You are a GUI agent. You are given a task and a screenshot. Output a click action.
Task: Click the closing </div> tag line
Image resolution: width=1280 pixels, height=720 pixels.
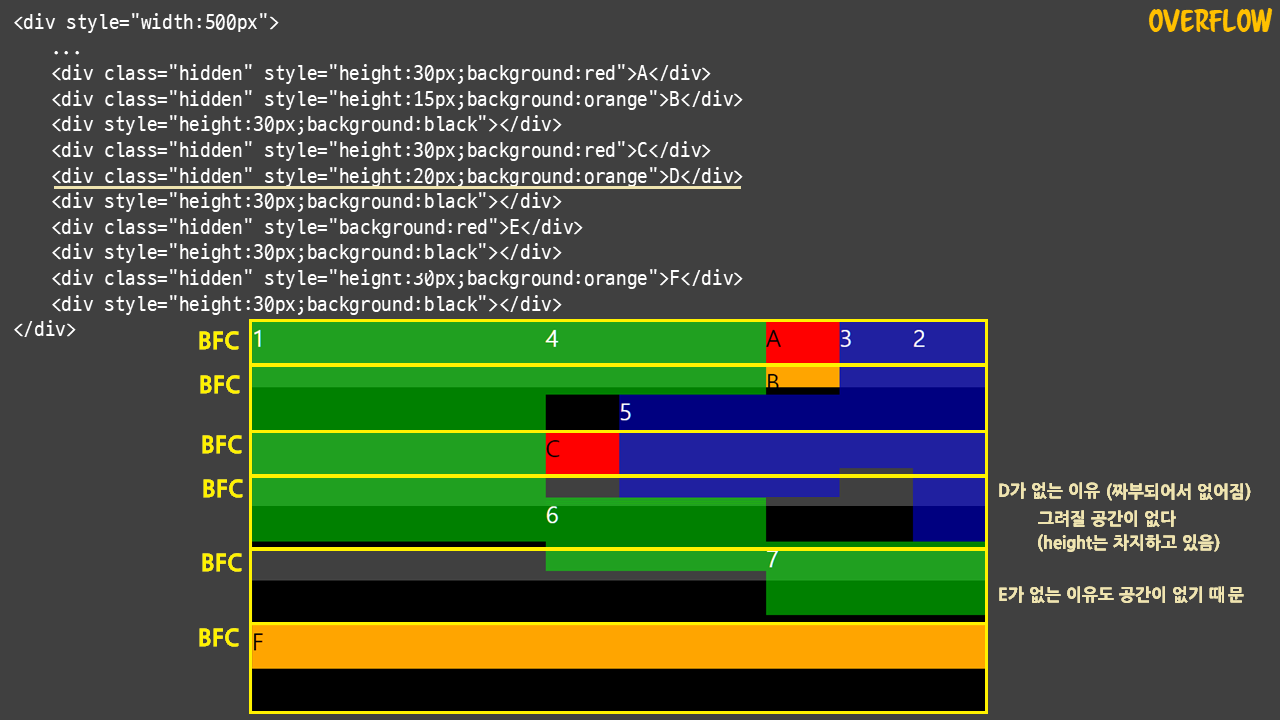(45, 329)
